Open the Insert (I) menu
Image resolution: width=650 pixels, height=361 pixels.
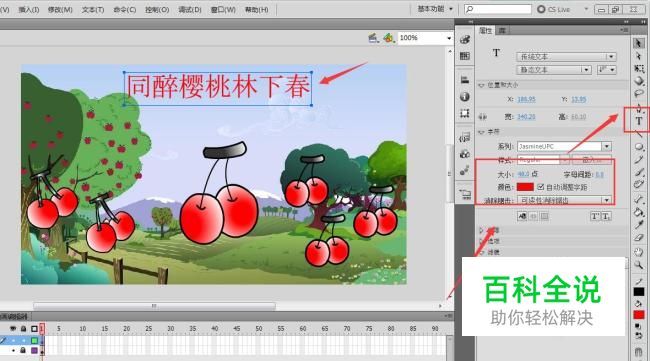(x=29, y=10)
